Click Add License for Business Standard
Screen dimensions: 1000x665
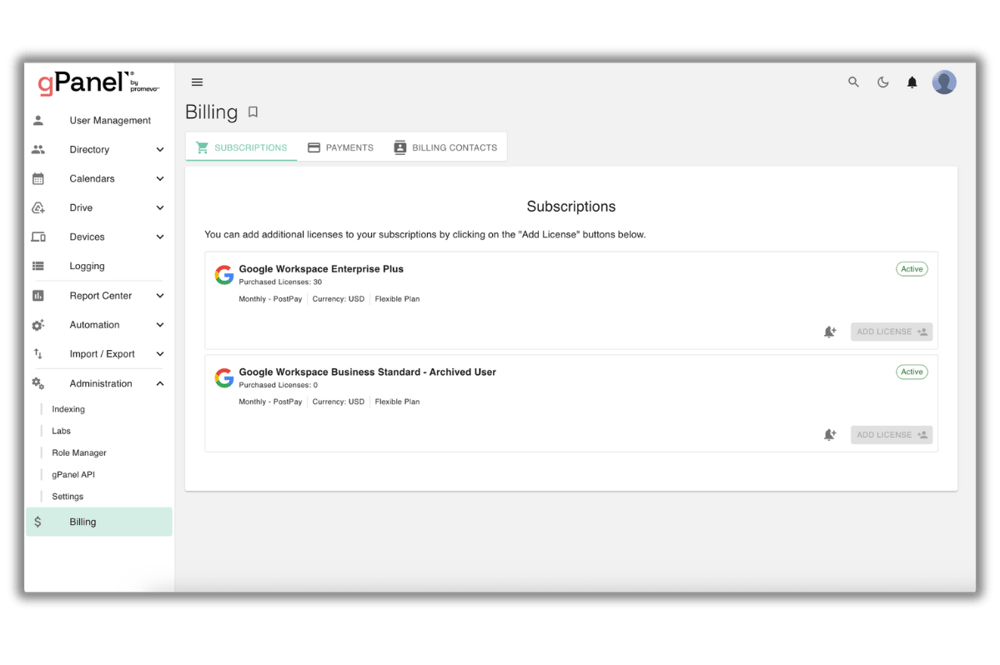point(892,435)
